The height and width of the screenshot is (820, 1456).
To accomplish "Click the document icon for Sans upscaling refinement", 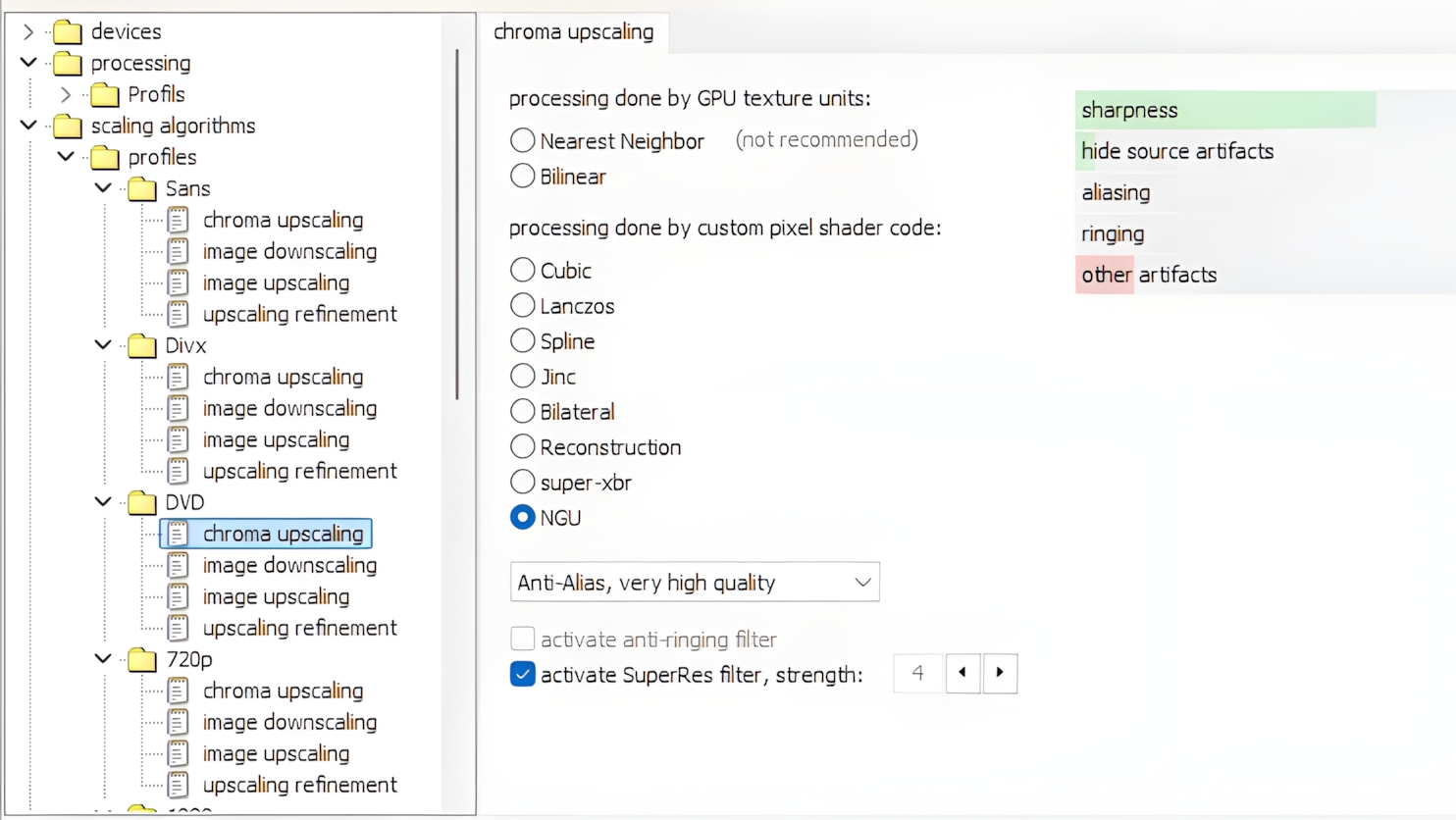I will 178,315.
